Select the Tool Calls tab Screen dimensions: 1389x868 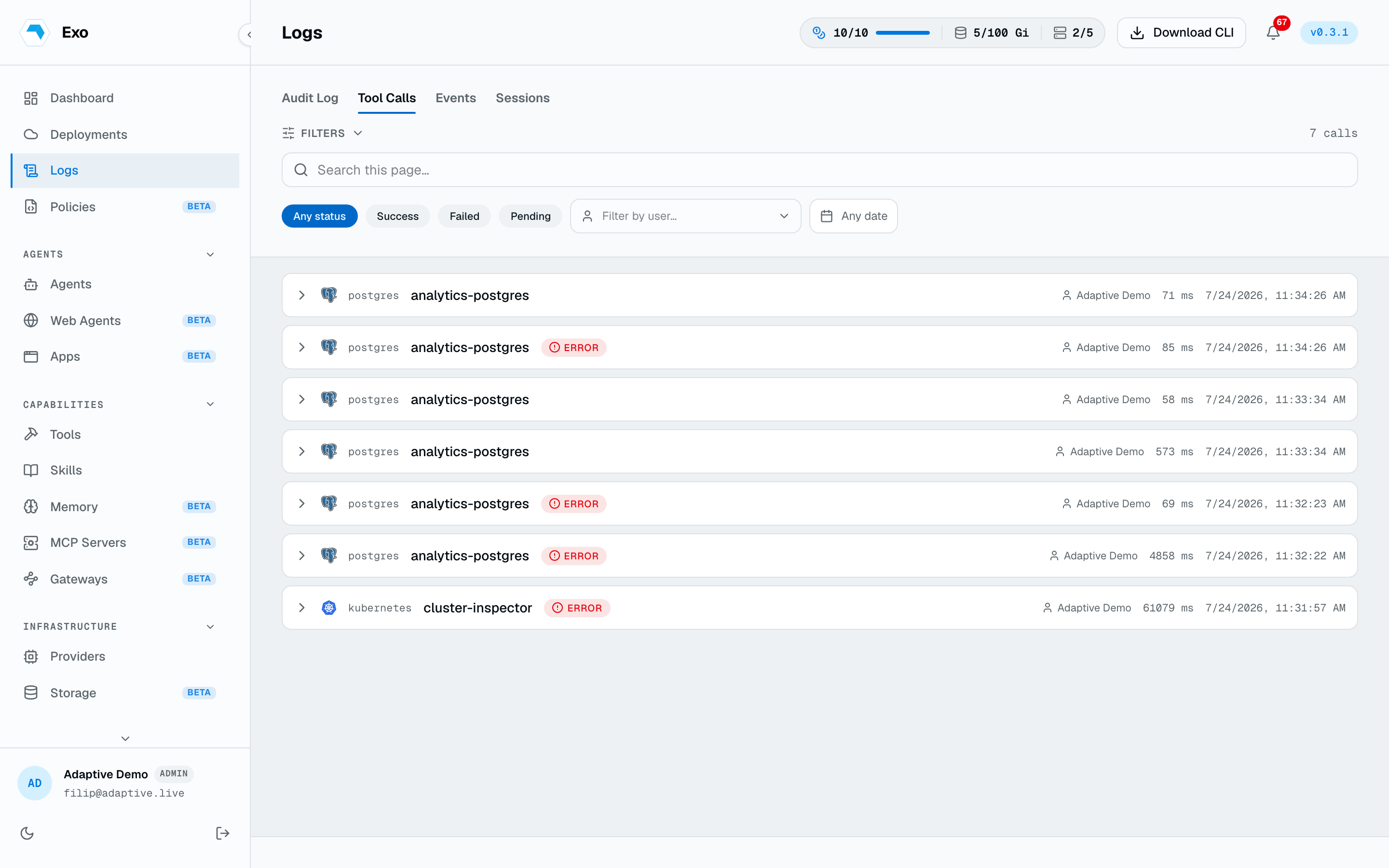387,98
